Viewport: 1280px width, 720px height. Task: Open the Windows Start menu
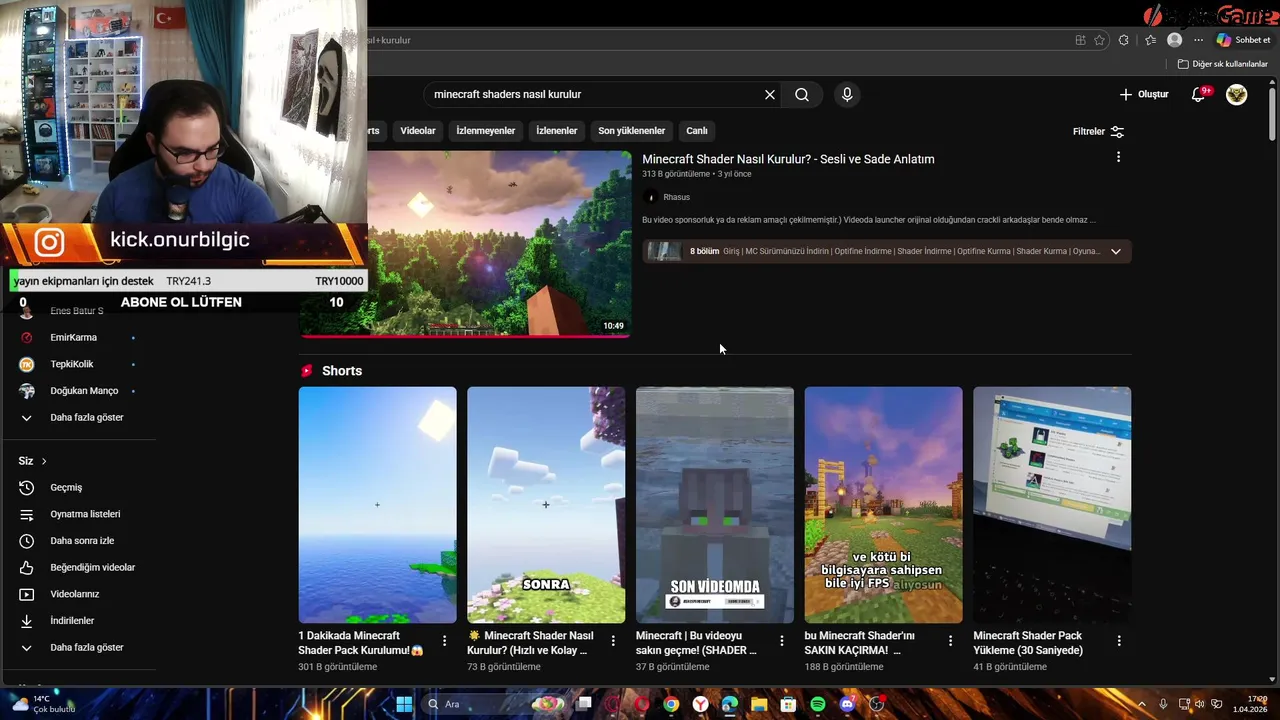point(404,704)
